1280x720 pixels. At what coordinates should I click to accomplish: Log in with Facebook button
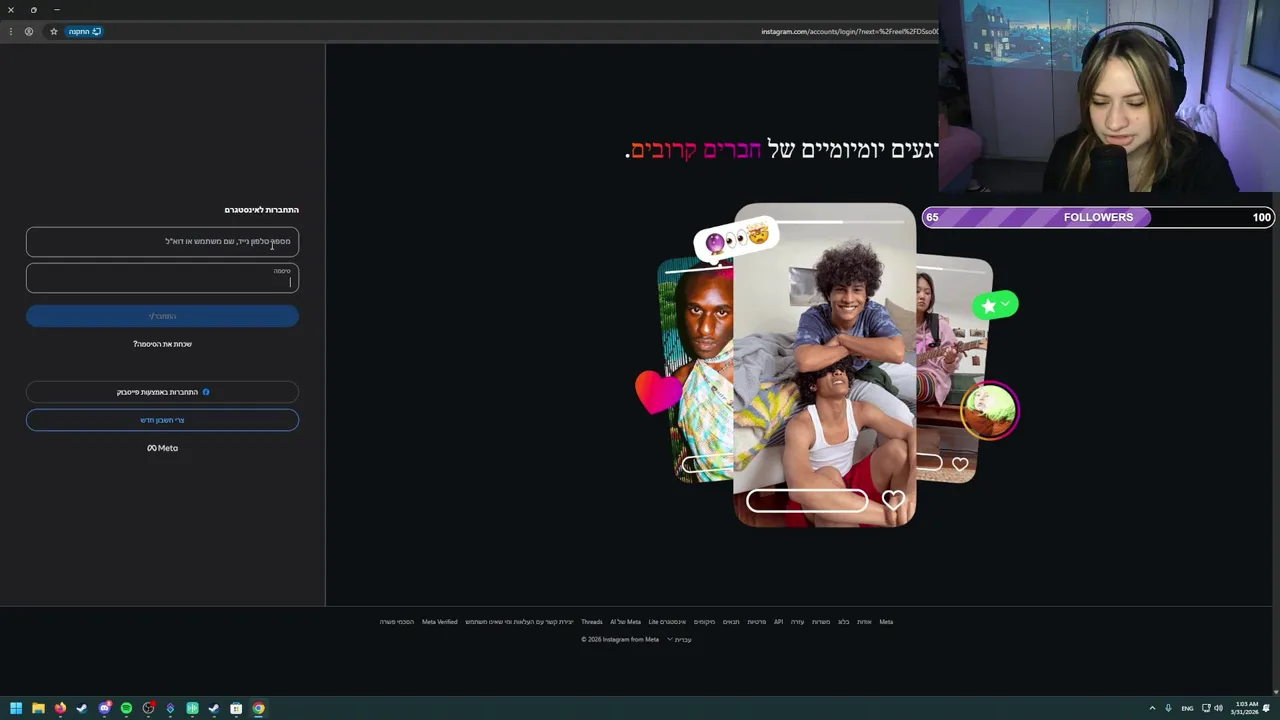(x=162, y=392)
